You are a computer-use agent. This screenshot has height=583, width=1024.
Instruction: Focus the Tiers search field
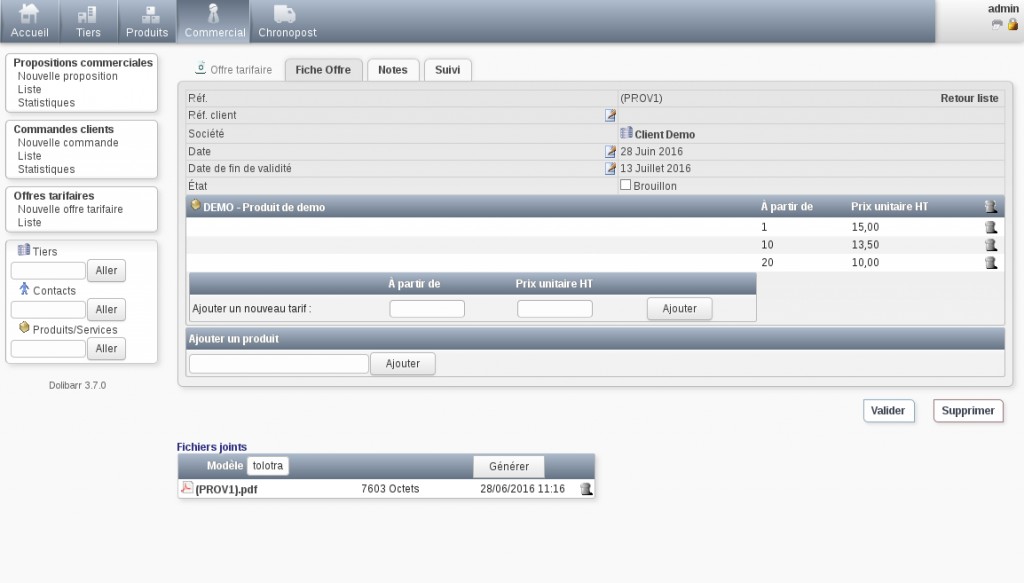tap(48, 271)
